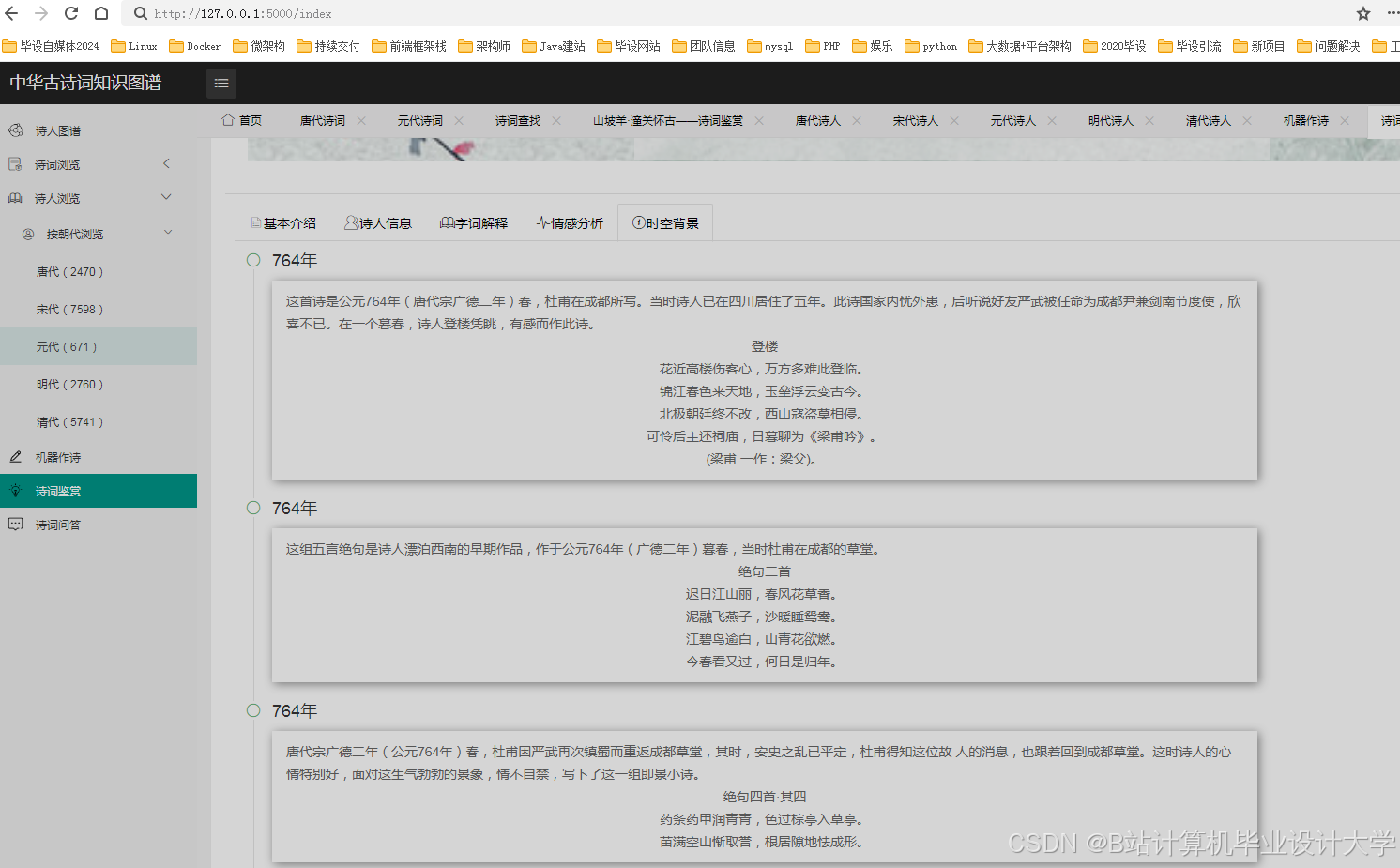Select the 机器作诗 pencil icon in sidebar

[14, 457]
